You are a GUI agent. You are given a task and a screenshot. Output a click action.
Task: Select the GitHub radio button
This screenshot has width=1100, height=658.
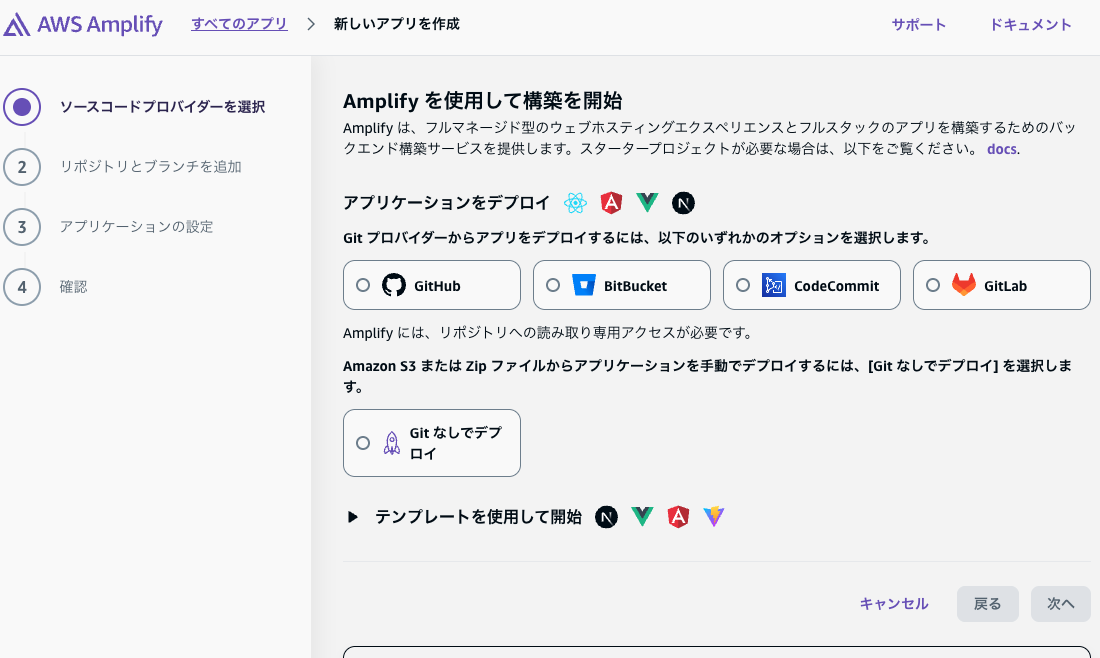[x=363, y=285]
